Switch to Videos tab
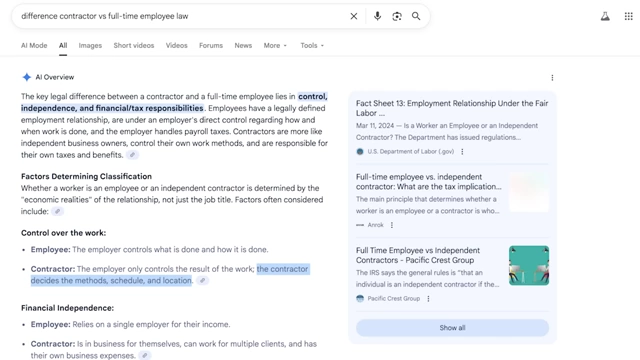The image size is (640, 360). click(x=176, y=46)
